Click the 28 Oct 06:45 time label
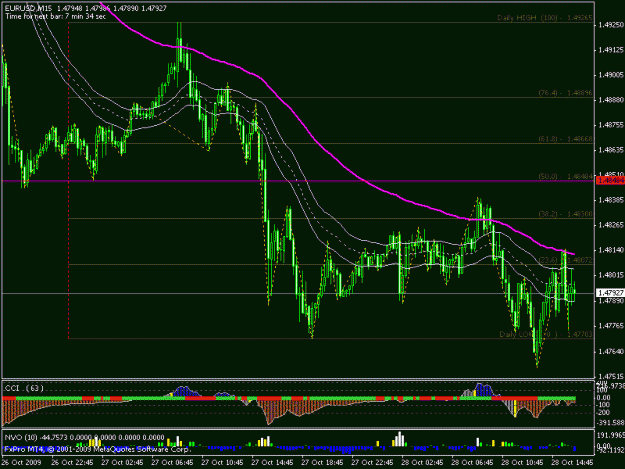Screen dimensions: 625x469 (472, 463)
